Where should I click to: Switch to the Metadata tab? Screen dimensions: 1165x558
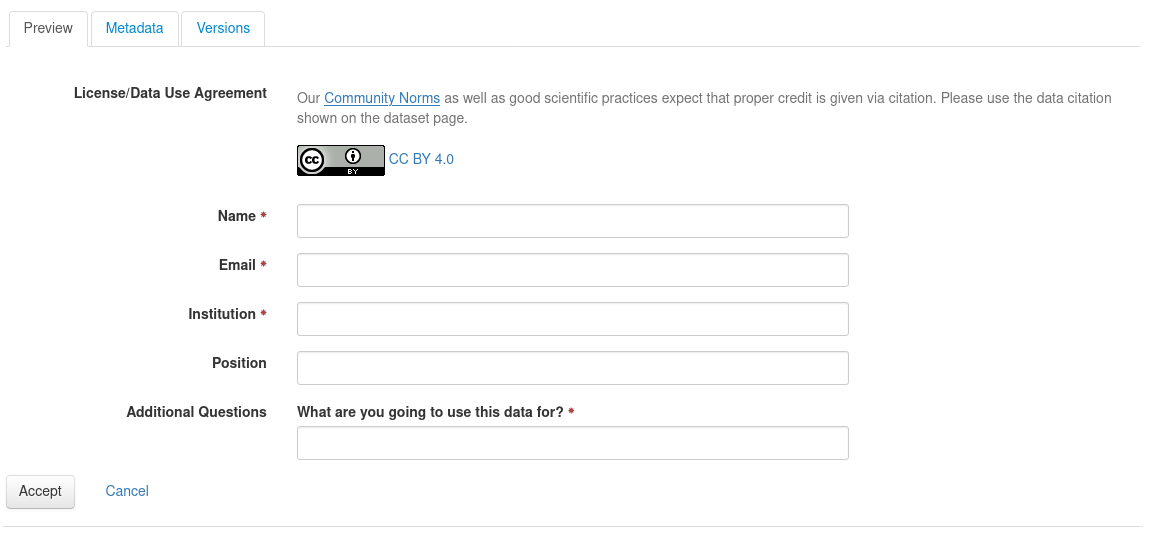click(134, 28)
